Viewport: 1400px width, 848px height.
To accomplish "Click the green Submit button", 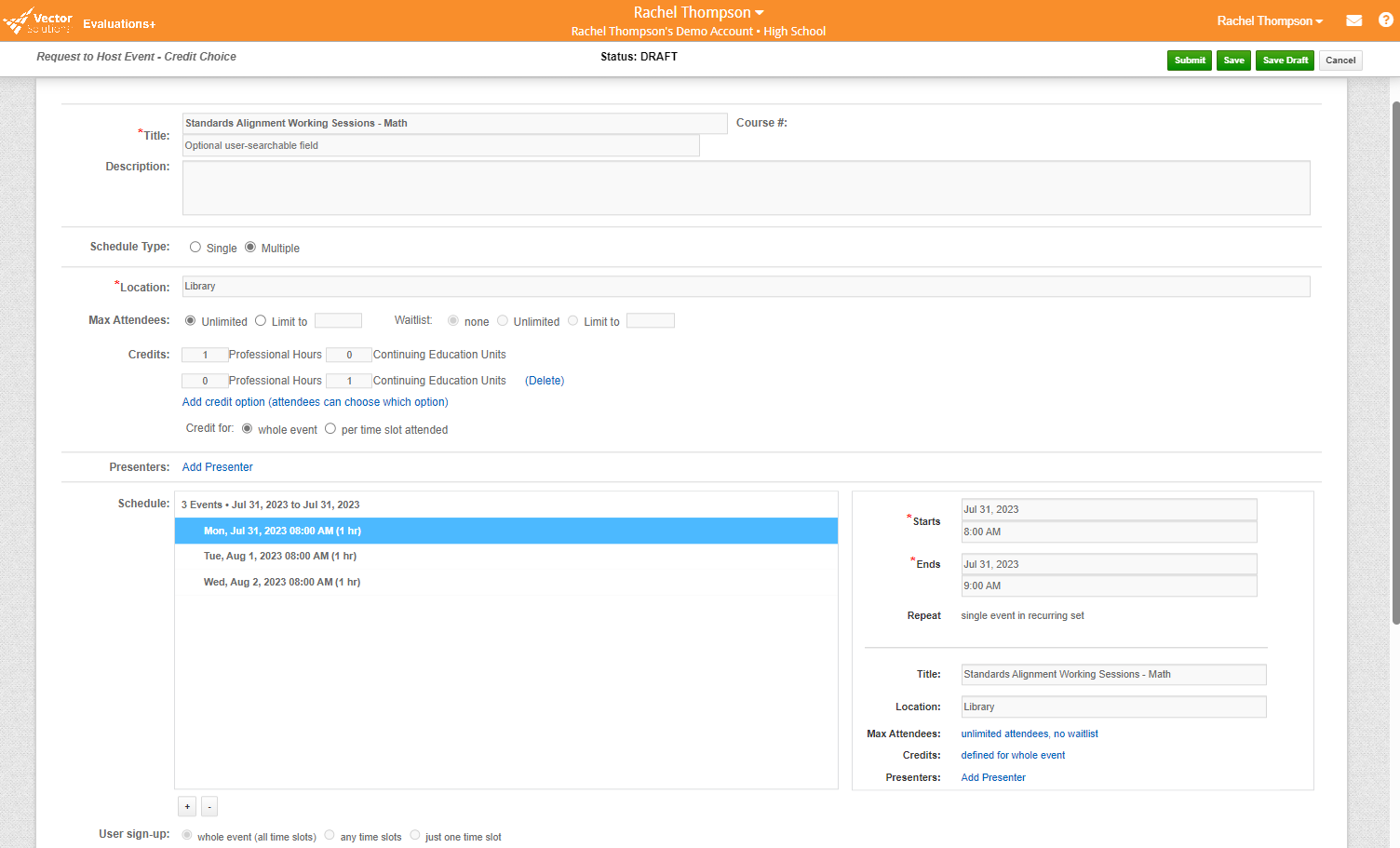I will [1189, 61].
